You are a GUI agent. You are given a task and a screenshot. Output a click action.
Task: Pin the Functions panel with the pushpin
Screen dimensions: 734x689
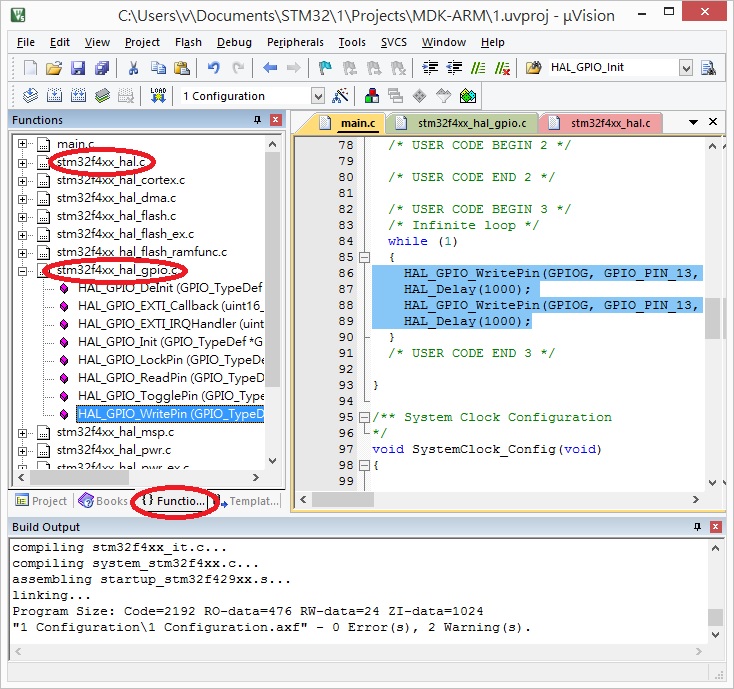257,120
